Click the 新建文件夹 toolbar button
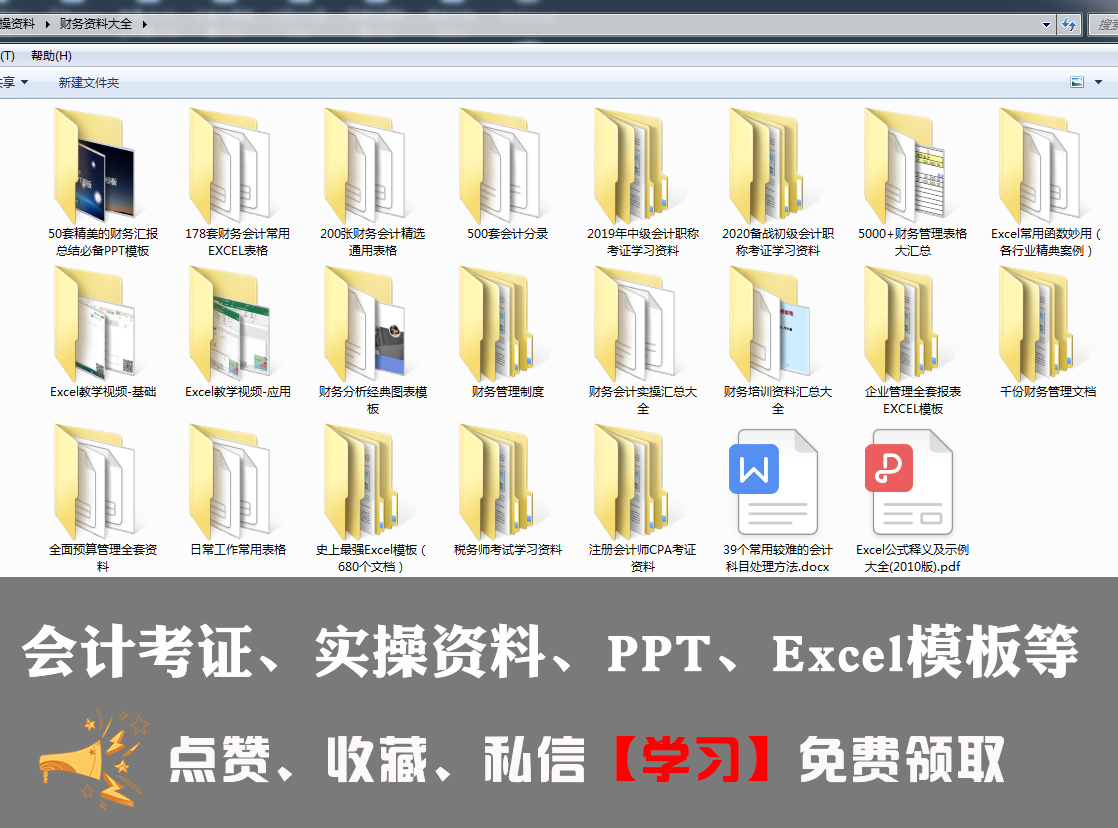 point(86,82)
